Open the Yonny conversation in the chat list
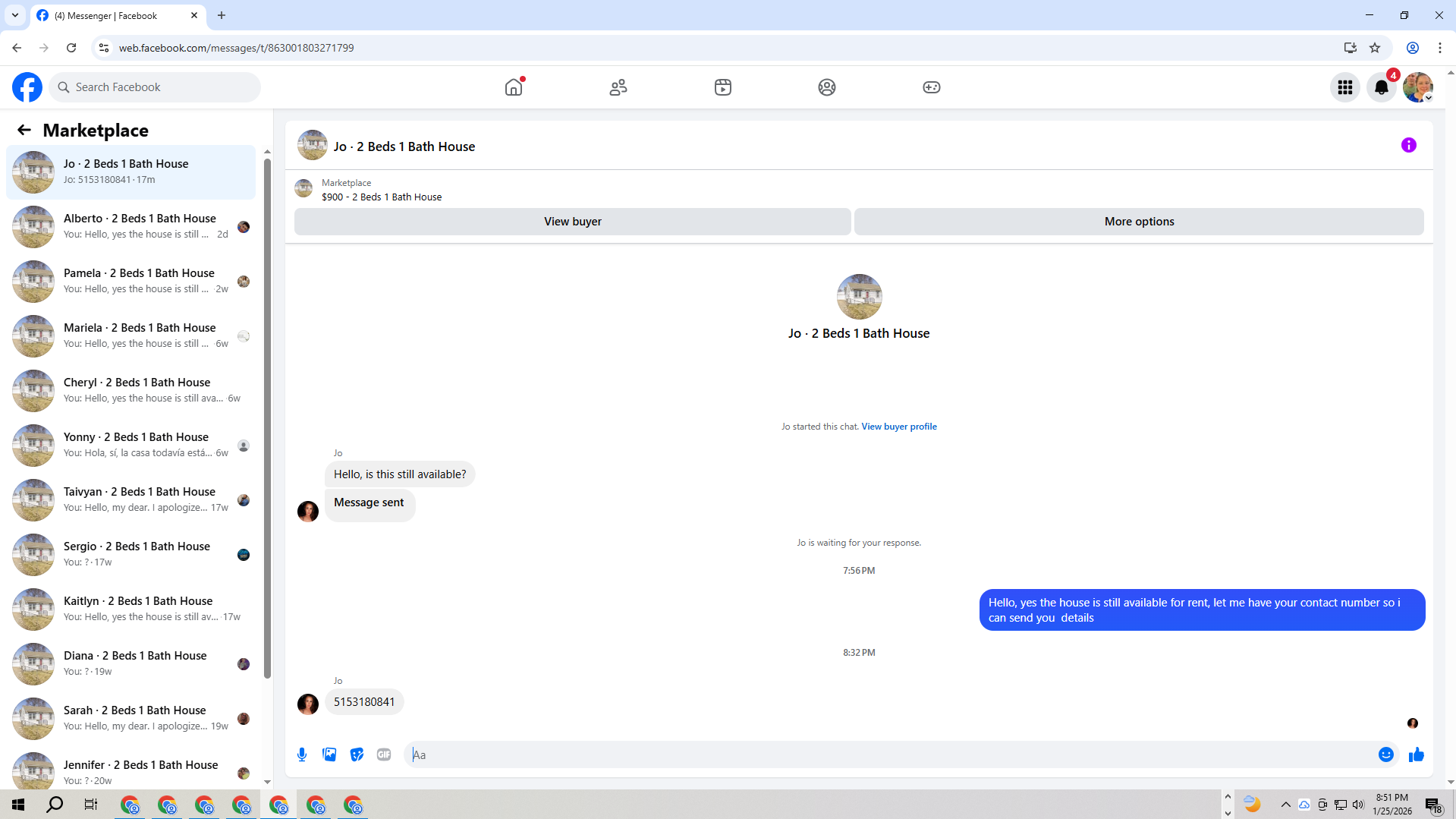Image resolution: width=1456 pixels, height=819 pixels. (131, 446)
